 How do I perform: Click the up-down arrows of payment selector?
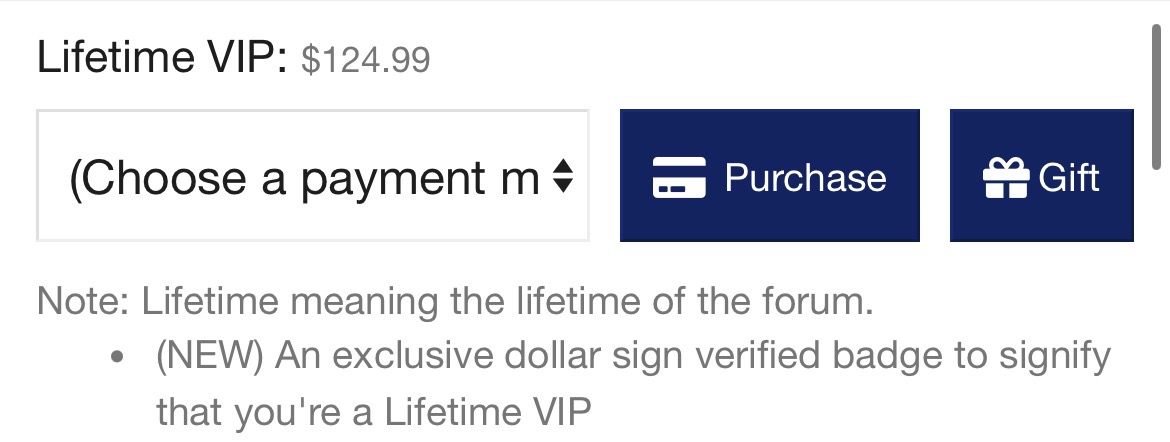point(563,178)
